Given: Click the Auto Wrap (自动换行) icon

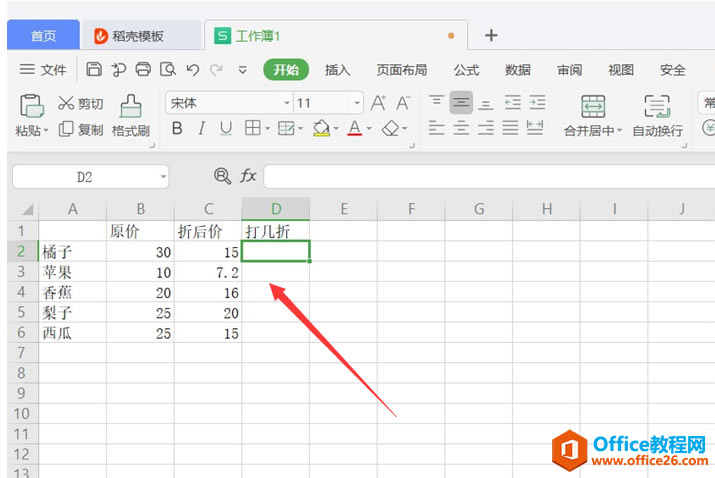Looking at the screenshot, I should coord(657,106).
